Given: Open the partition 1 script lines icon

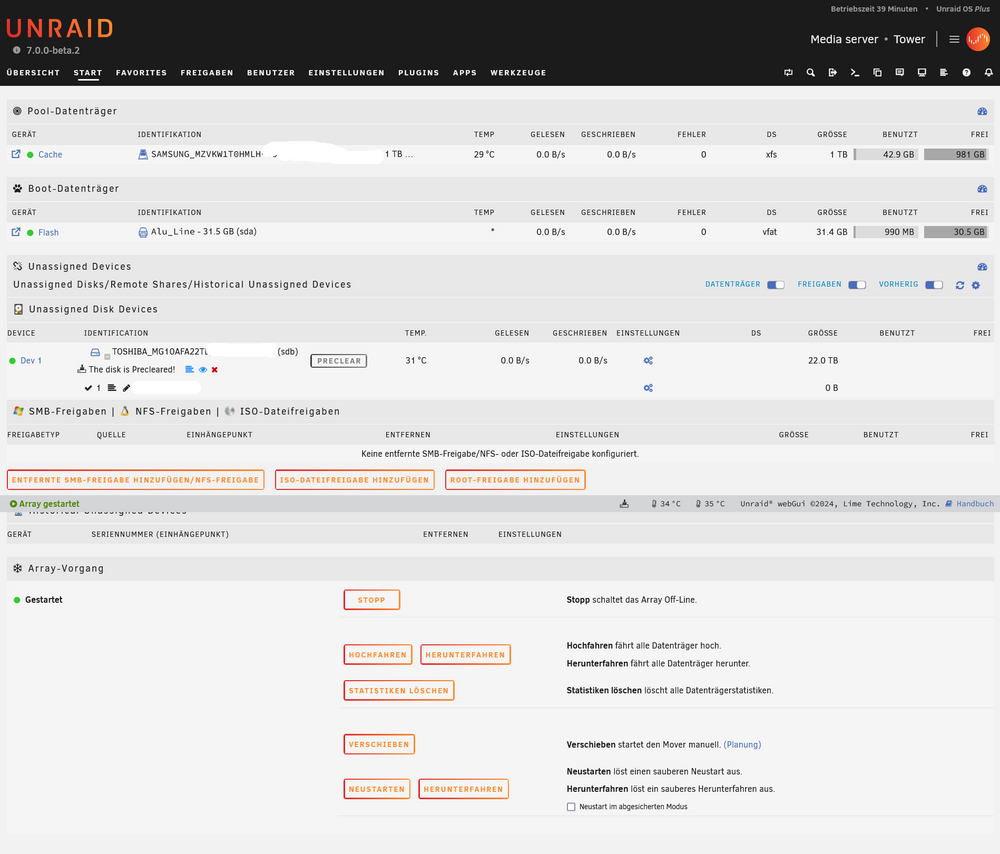Looking at the screenshot, I should pyautogui.click(x=112, y=388).
